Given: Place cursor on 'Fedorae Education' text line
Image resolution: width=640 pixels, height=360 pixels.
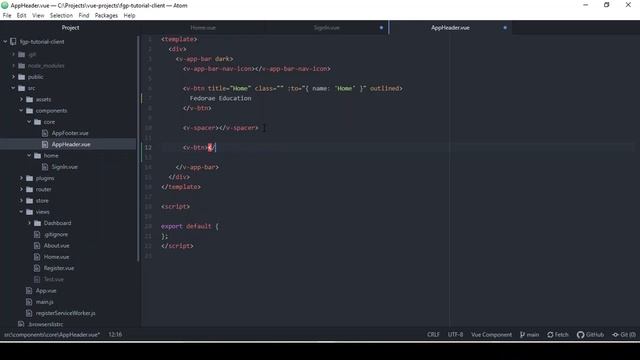Looking at the screenshot, I should point(220,98).
